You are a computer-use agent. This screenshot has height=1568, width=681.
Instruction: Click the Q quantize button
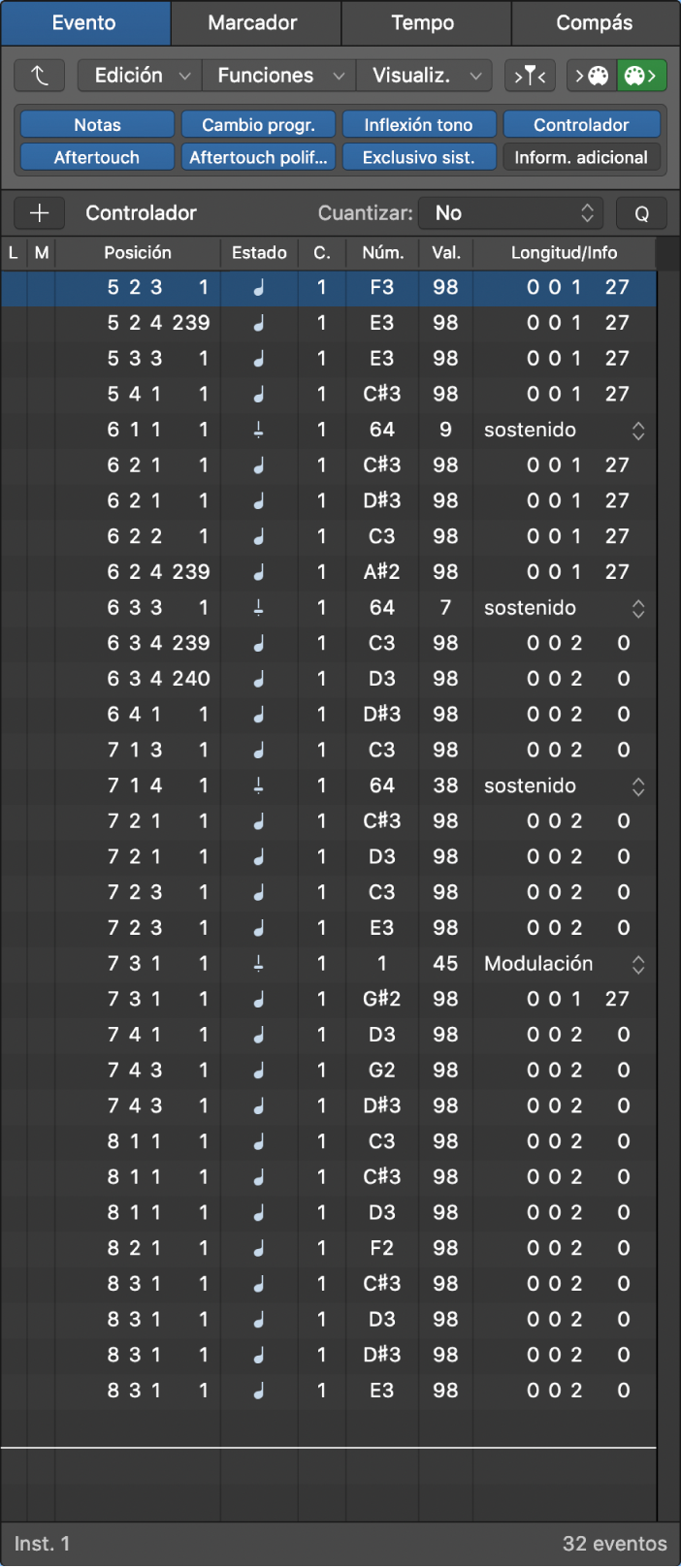point(641,213)
